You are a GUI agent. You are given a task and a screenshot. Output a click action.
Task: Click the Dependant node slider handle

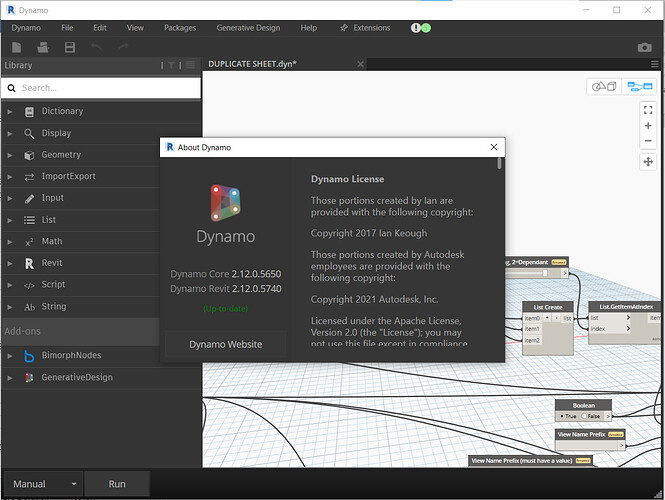click(545, 274)
